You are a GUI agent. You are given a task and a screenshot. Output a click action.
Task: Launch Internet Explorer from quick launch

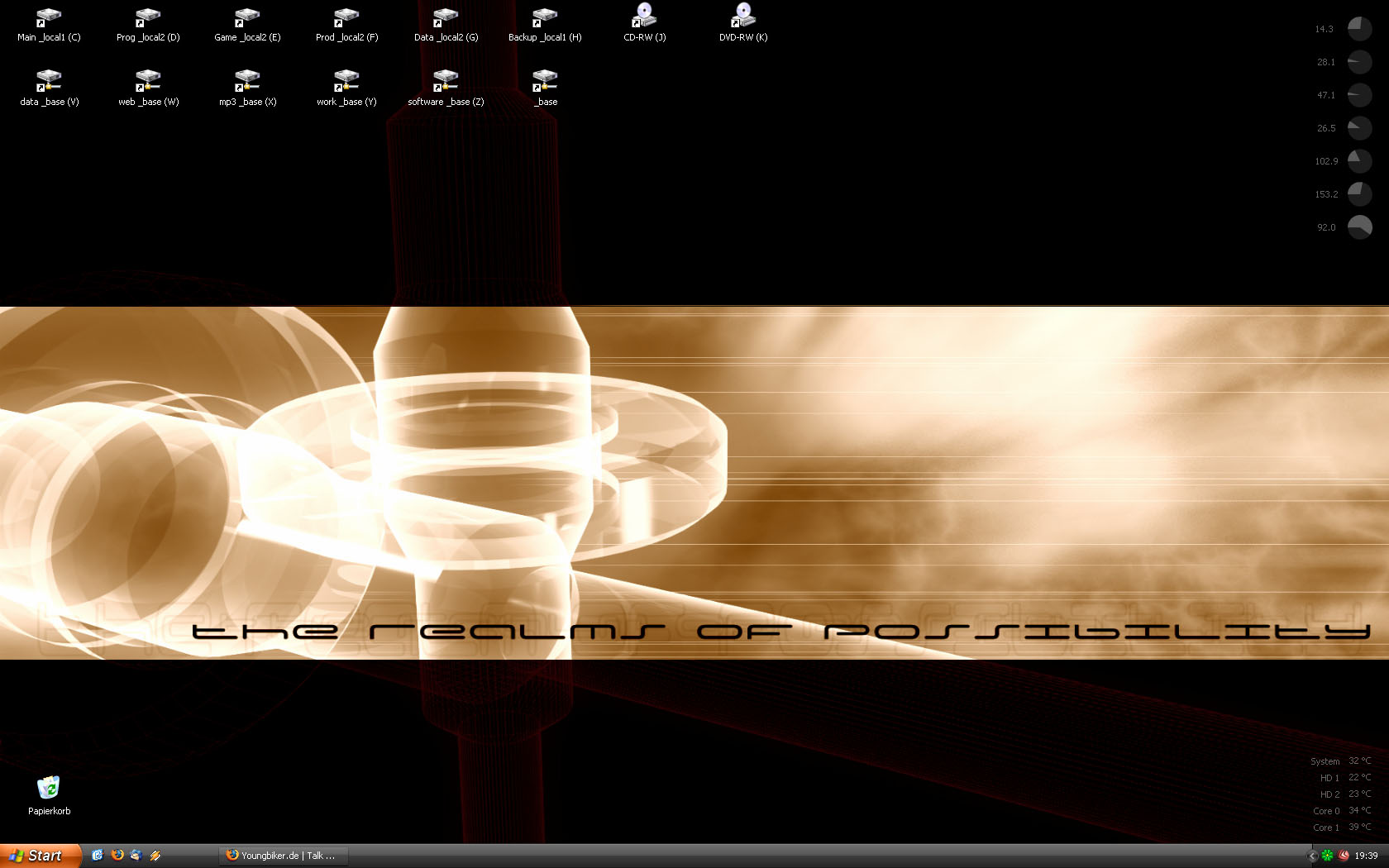tap(98, 856)
